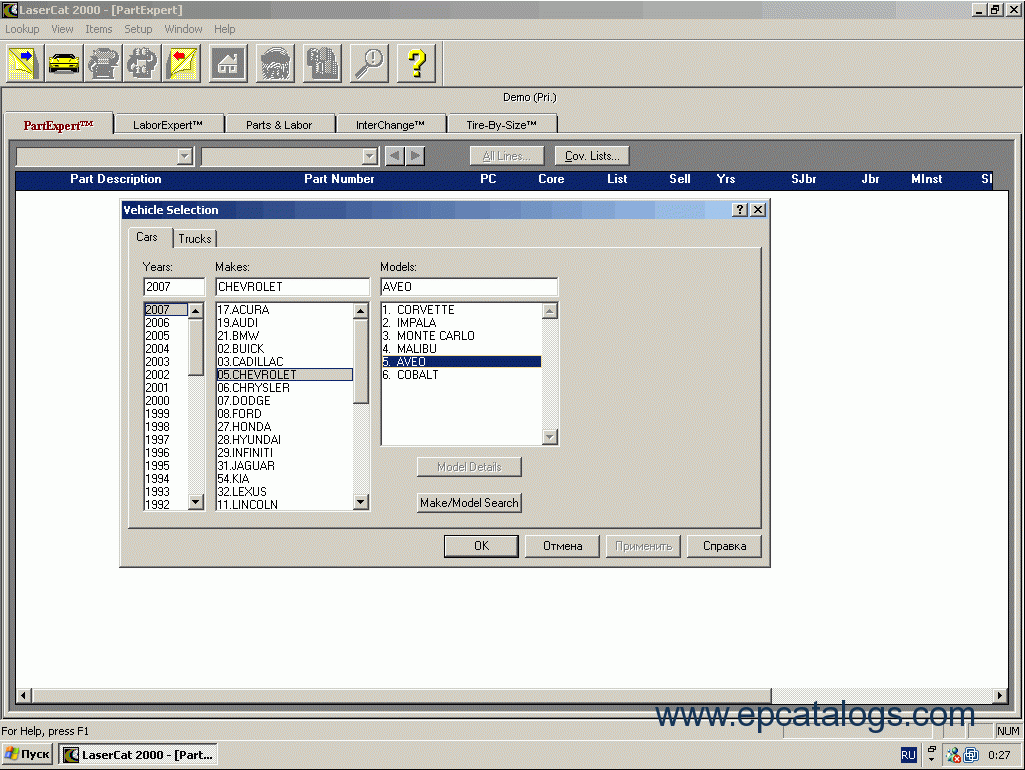The image size is (1025, 770).
Task: Select 21.BMW in Makes list
Action: click(284, 336)
